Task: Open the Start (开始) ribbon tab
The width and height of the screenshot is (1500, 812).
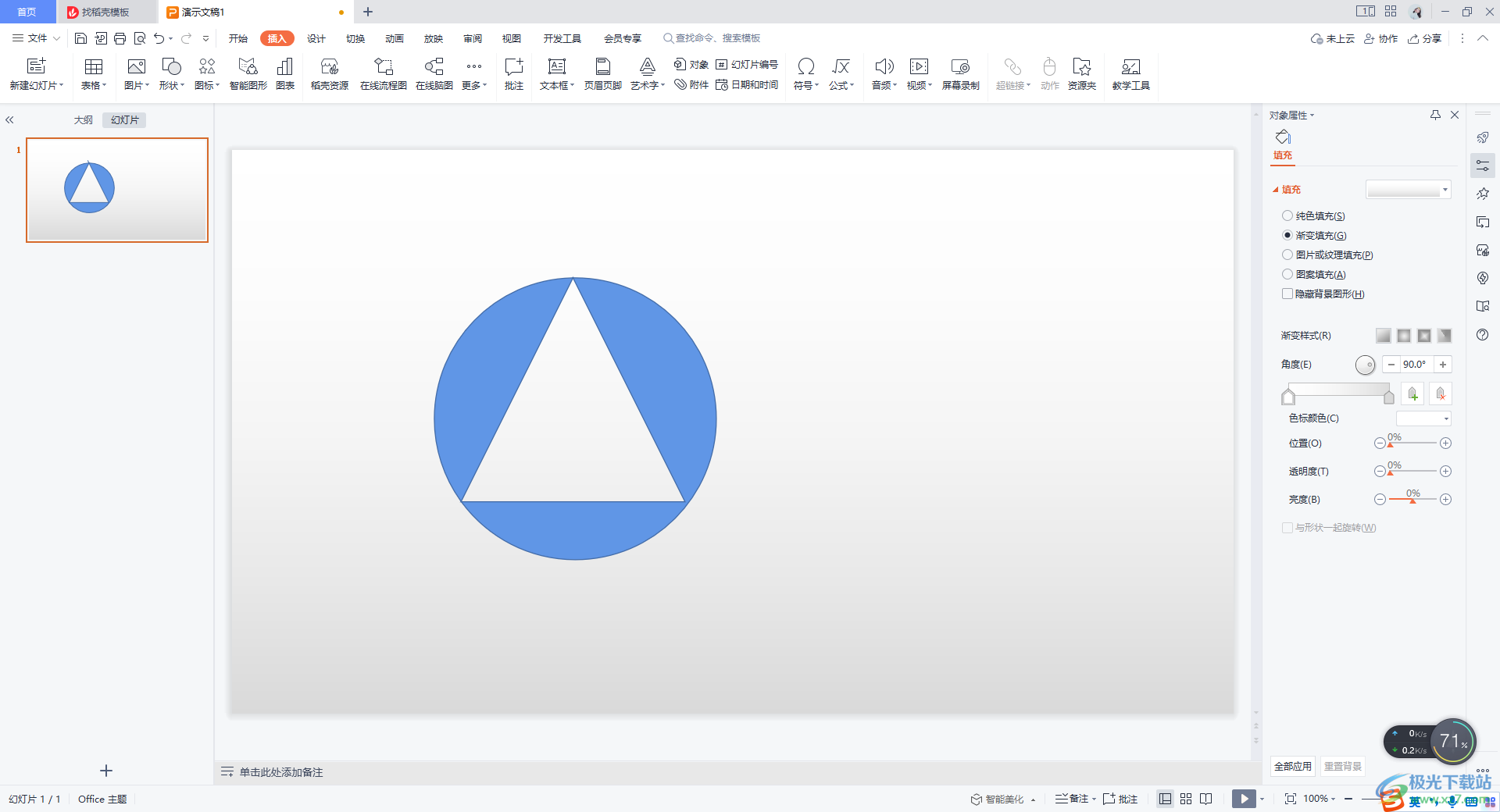Action: [238, 38]
